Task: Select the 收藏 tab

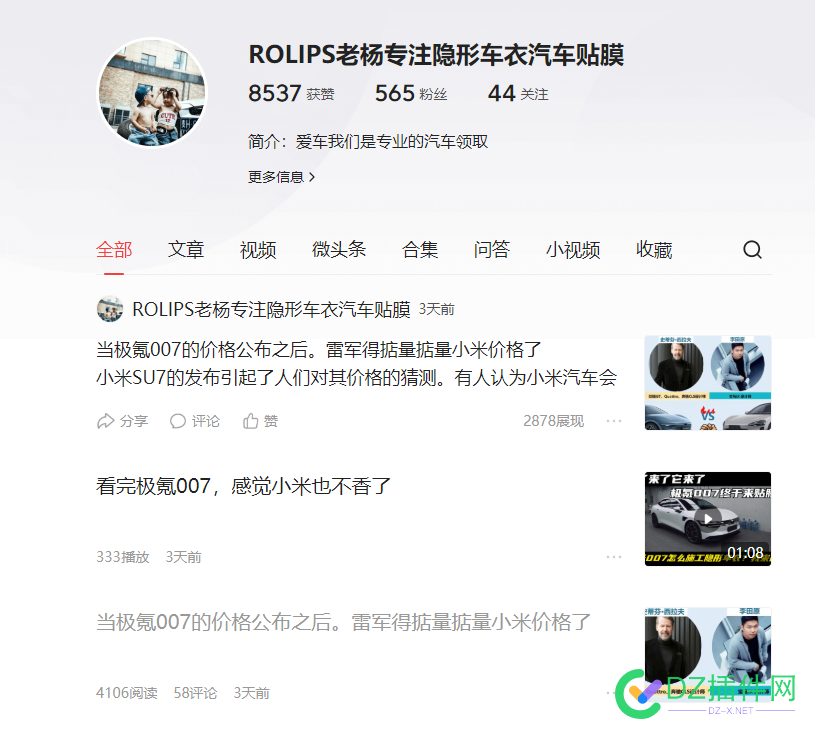Action: (653, 249)
